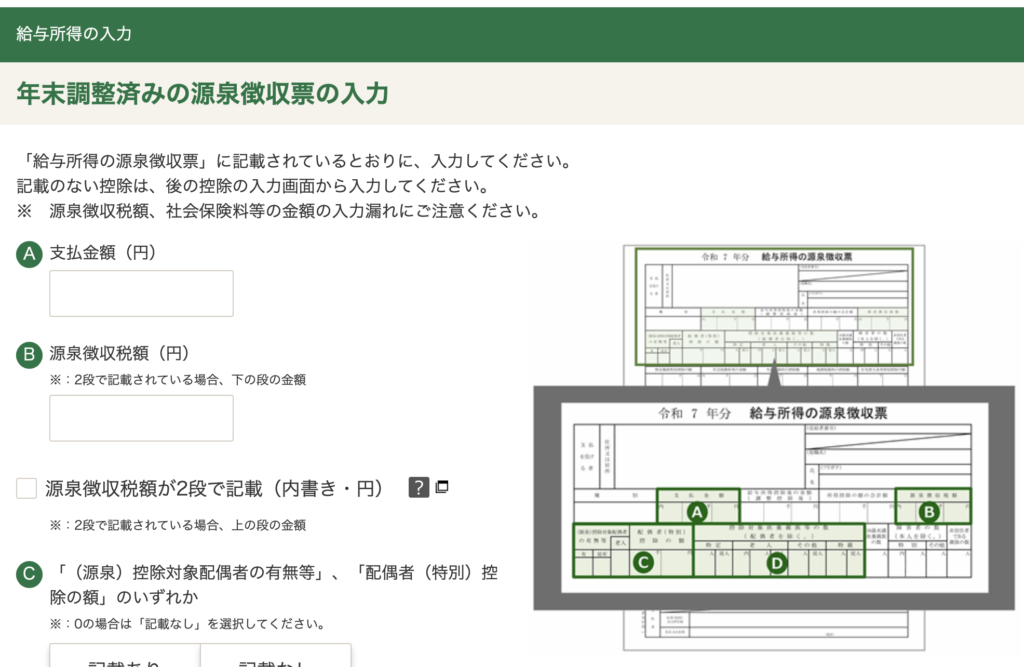This screenshot has width=1024, height=667.
Task: Click the small highlighted slip thumbnail at top
Action: [774, 306]
